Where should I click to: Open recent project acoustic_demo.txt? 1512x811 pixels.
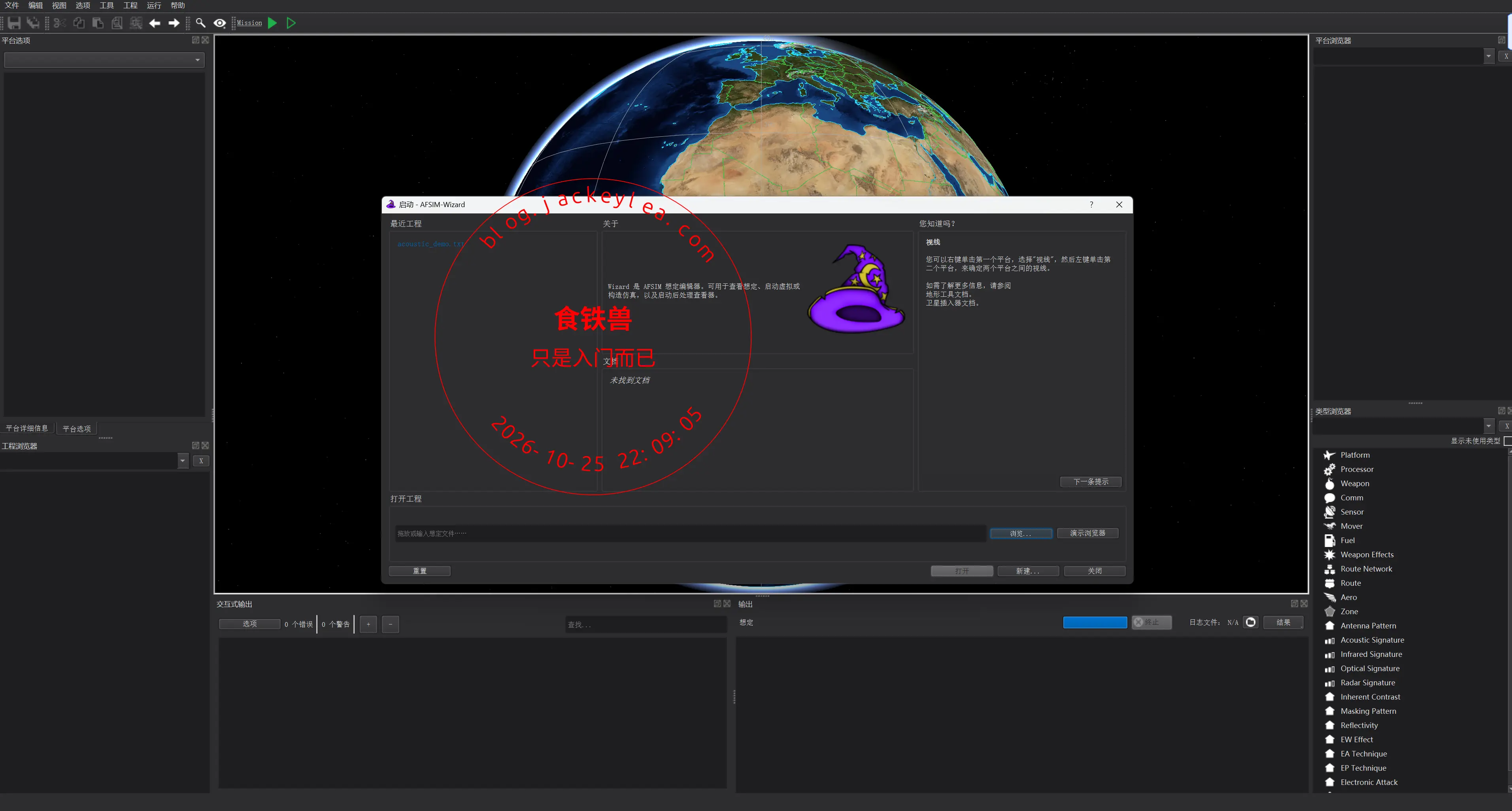[430, 244]
